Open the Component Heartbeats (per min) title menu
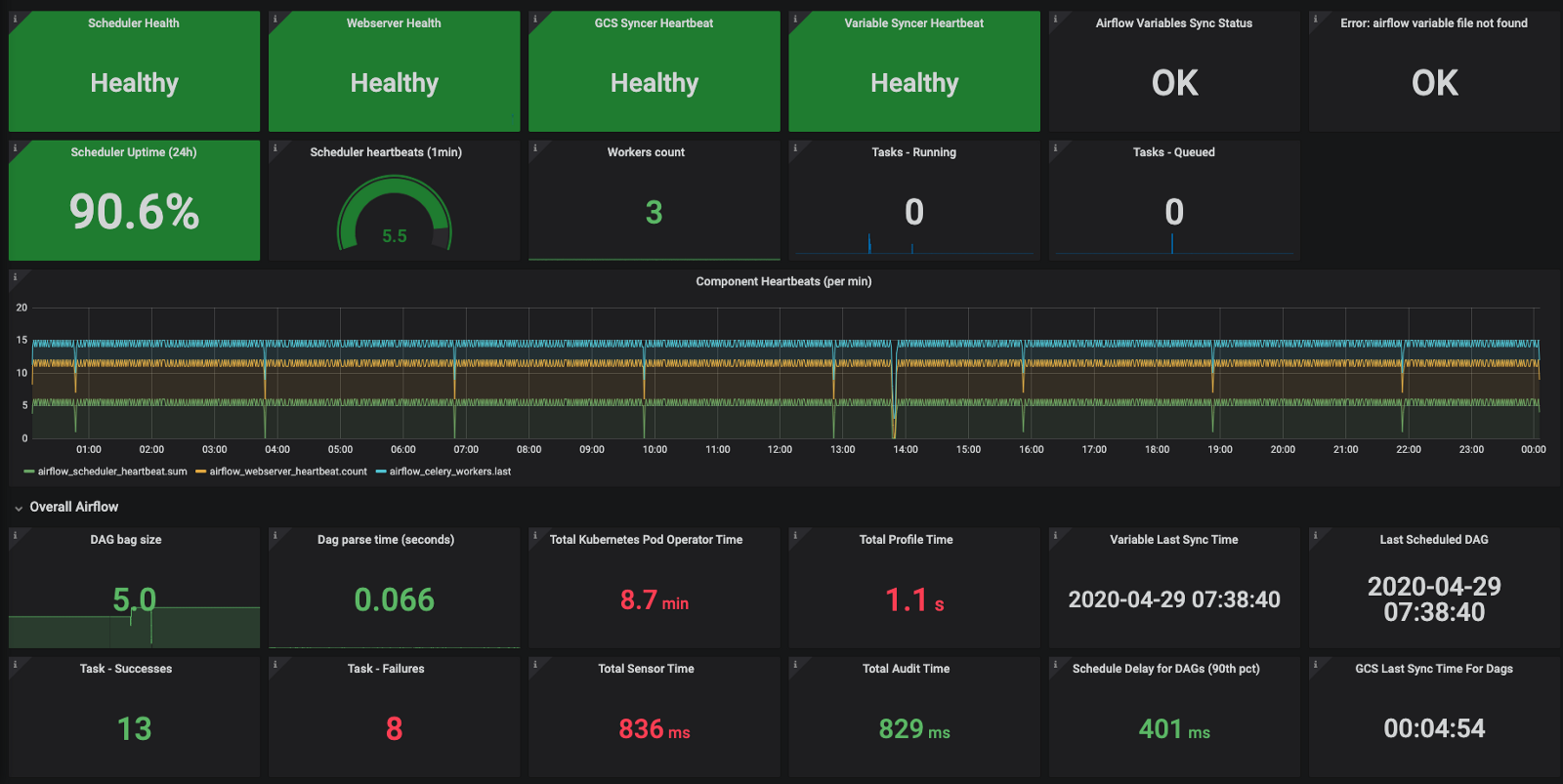 [783, 281]
